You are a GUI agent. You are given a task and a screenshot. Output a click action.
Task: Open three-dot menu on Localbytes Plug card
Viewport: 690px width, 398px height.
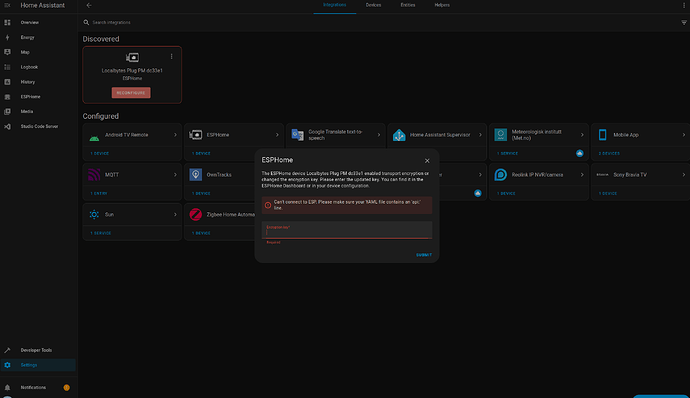172,56
